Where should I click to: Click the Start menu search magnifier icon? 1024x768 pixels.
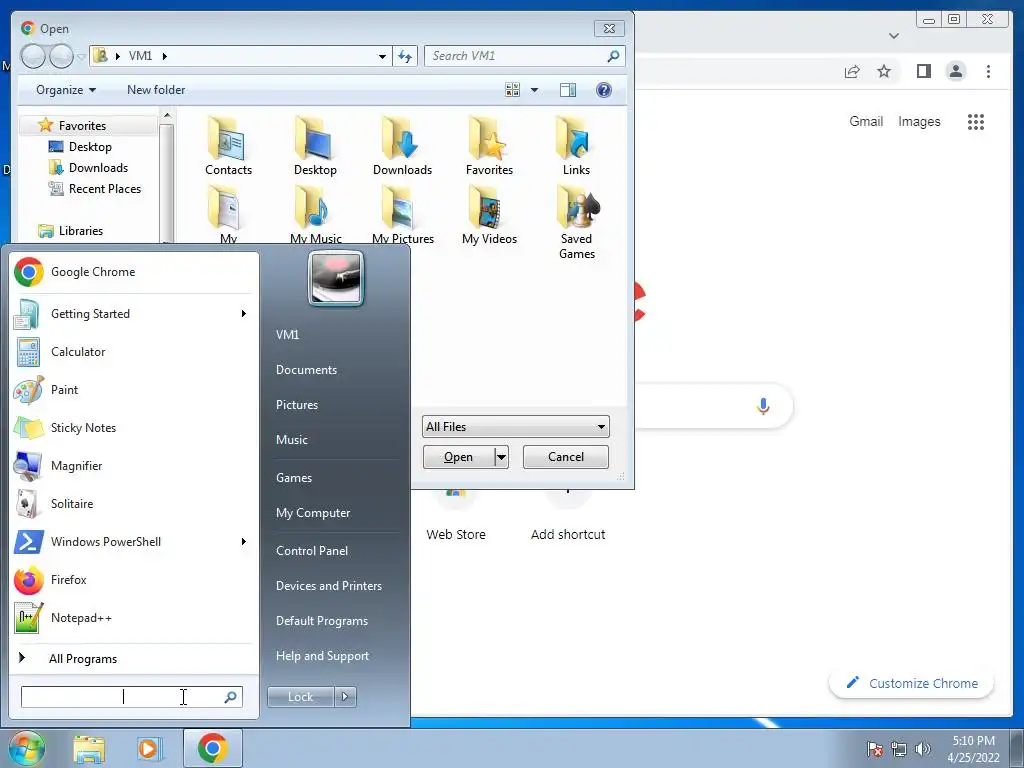(231, 697)
